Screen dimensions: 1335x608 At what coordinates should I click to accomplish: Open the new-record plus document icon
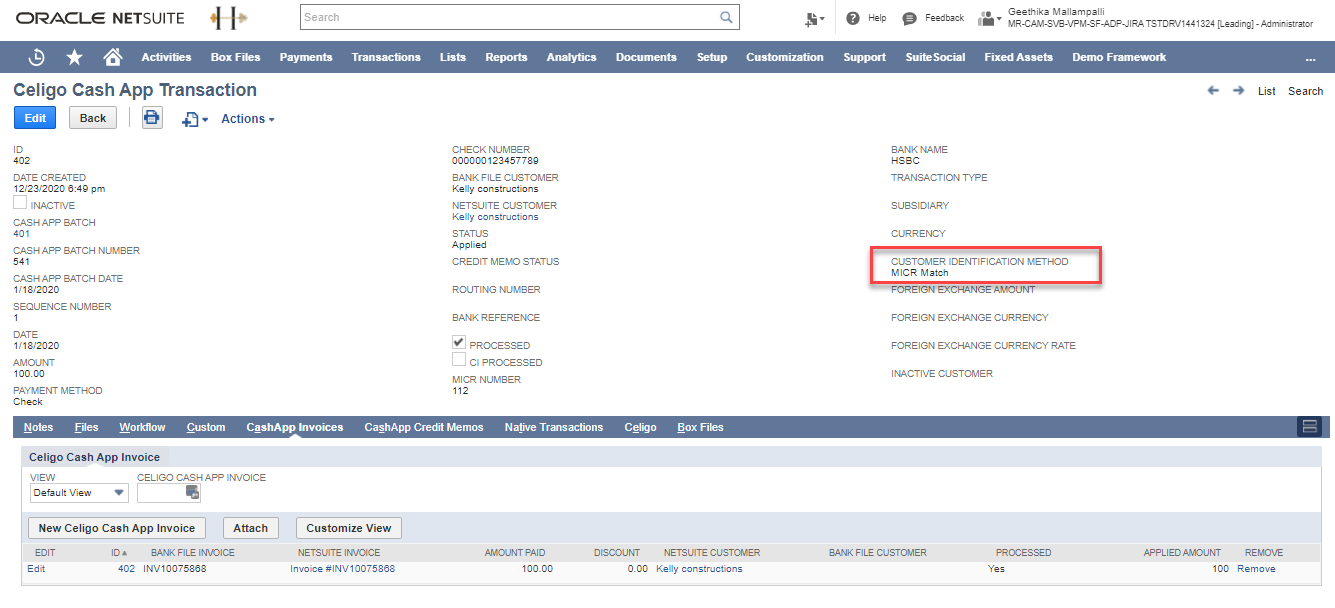[x=194, y=119]
